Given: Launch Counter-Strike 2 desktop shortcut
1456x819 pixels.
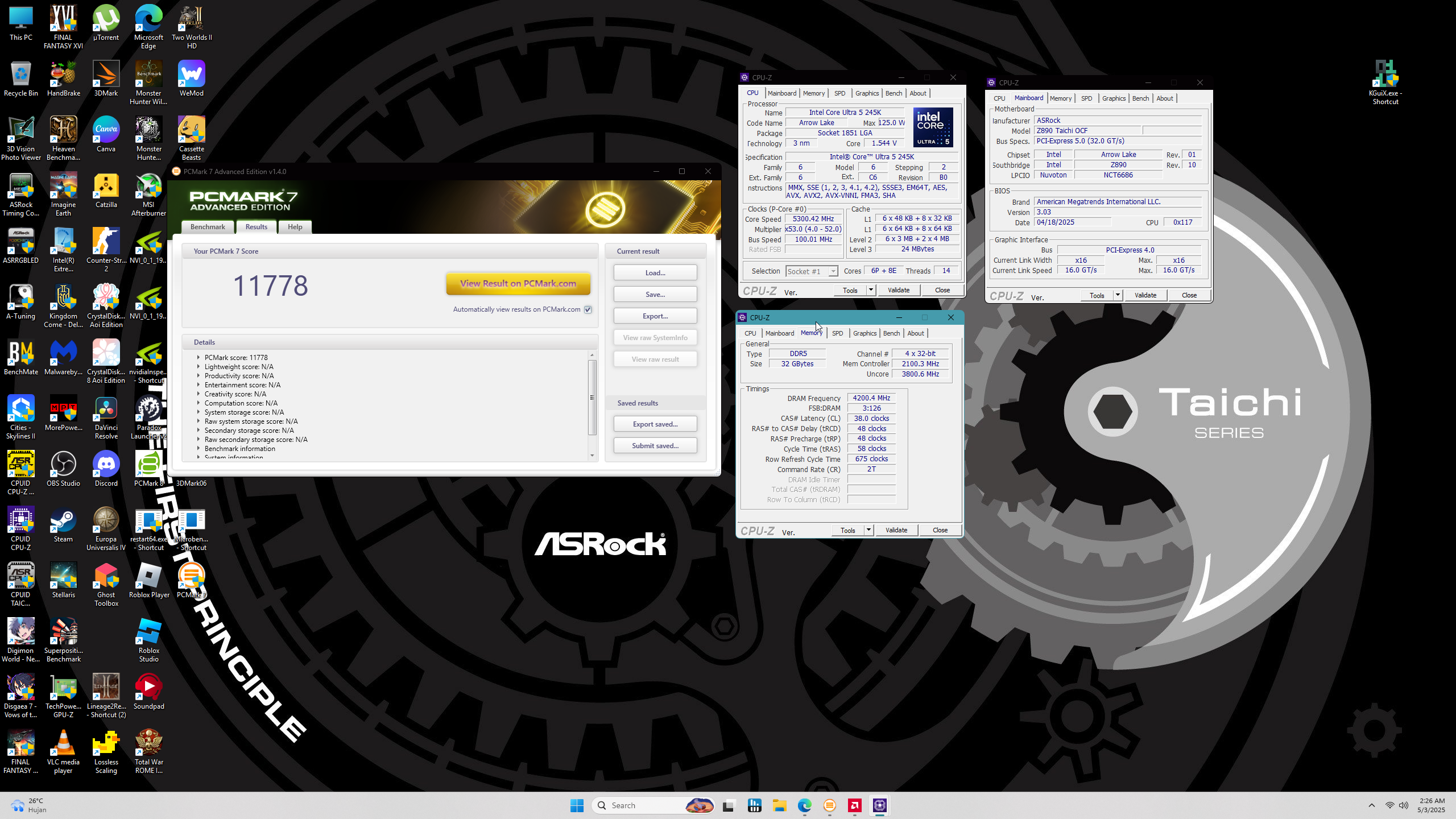Looking at the screenshot, I should [x=106, y=250].
